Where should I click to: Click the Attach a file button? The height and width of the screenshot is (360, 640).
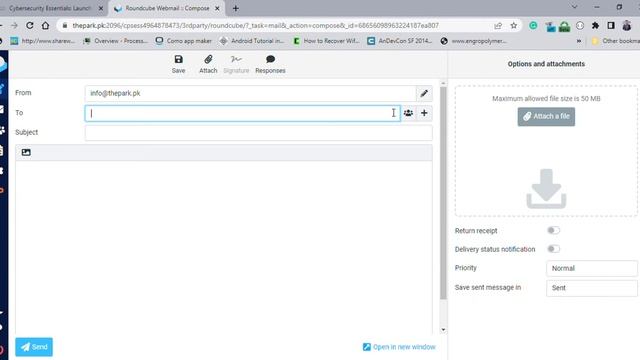546,117
